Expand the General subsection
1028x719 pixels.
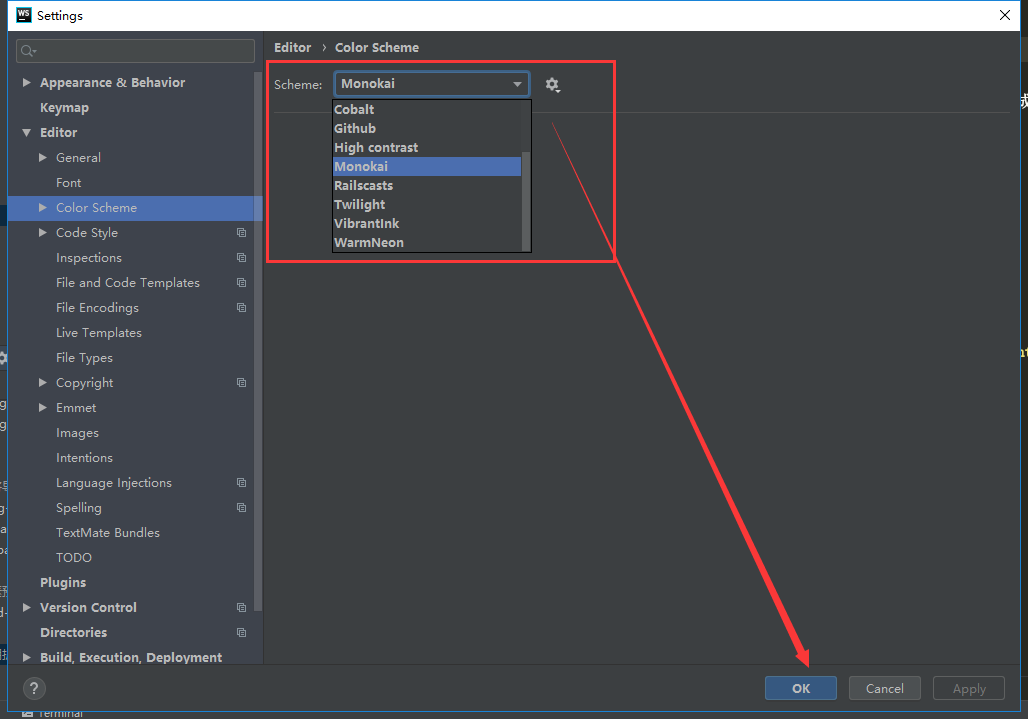click(x=43, y=157)
